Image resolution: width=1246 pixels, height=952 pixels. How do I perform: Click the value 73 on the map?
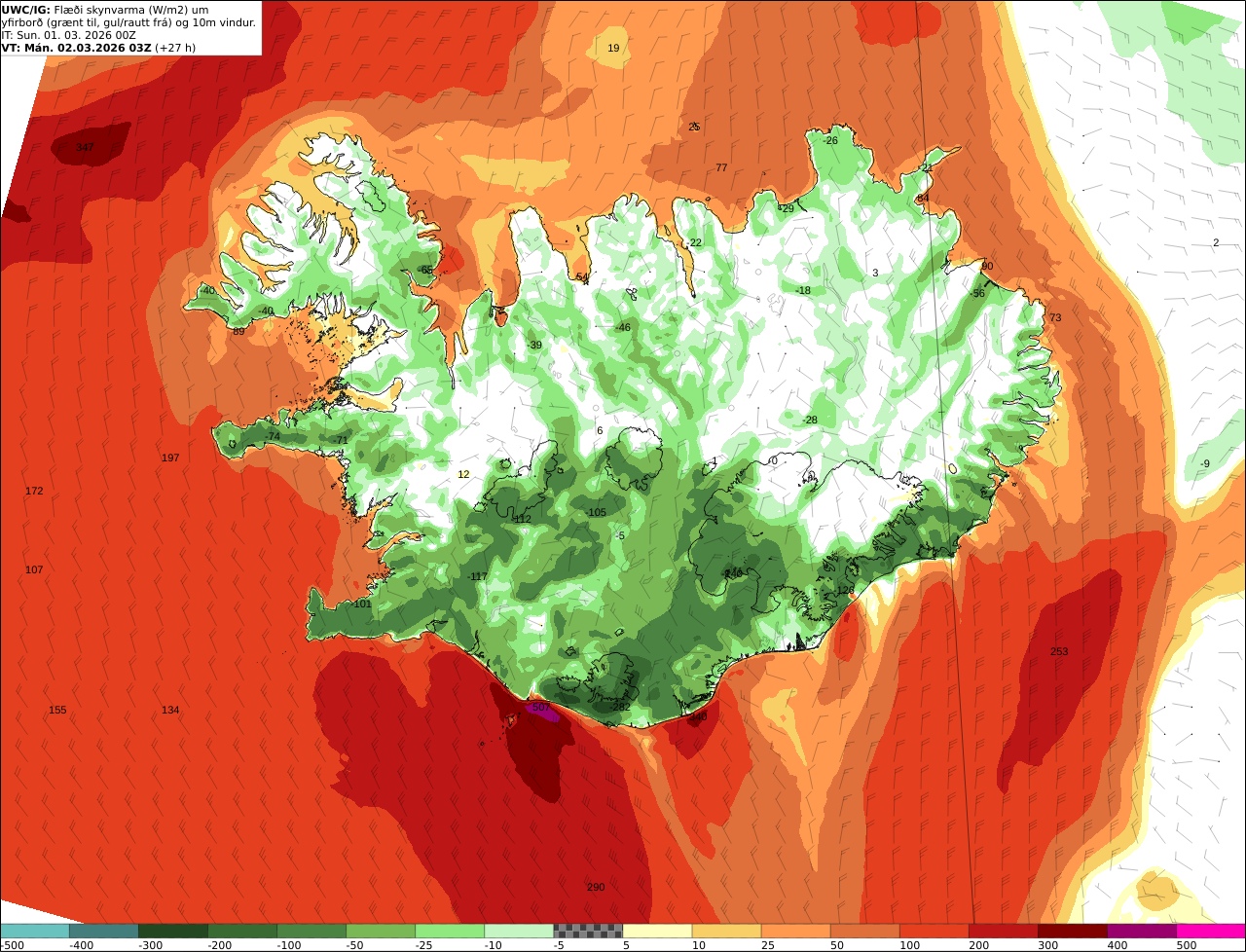(x=1055, y=319)
